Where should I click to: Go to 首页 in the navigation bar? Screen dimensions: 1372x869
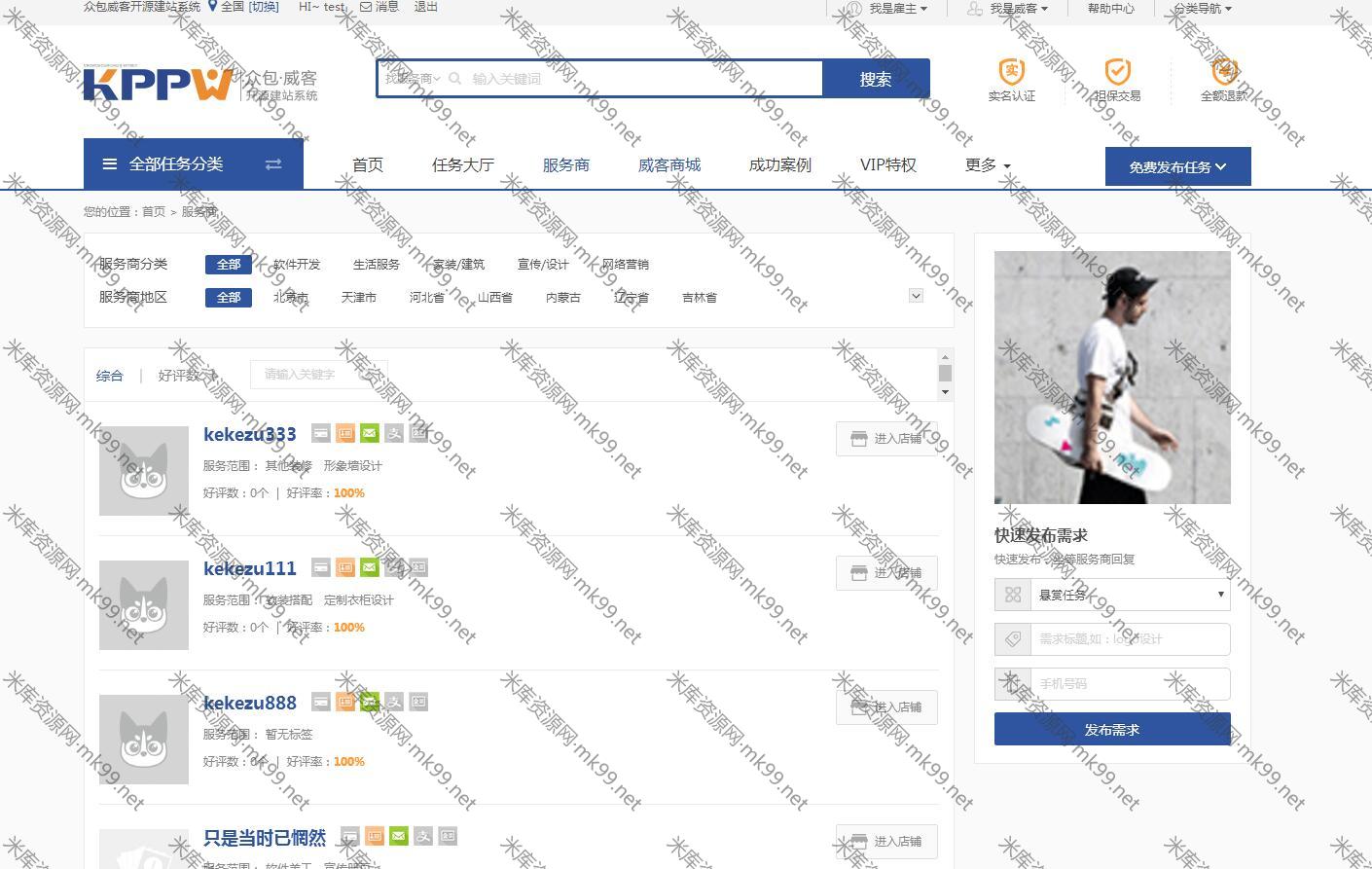click(368, 164)
